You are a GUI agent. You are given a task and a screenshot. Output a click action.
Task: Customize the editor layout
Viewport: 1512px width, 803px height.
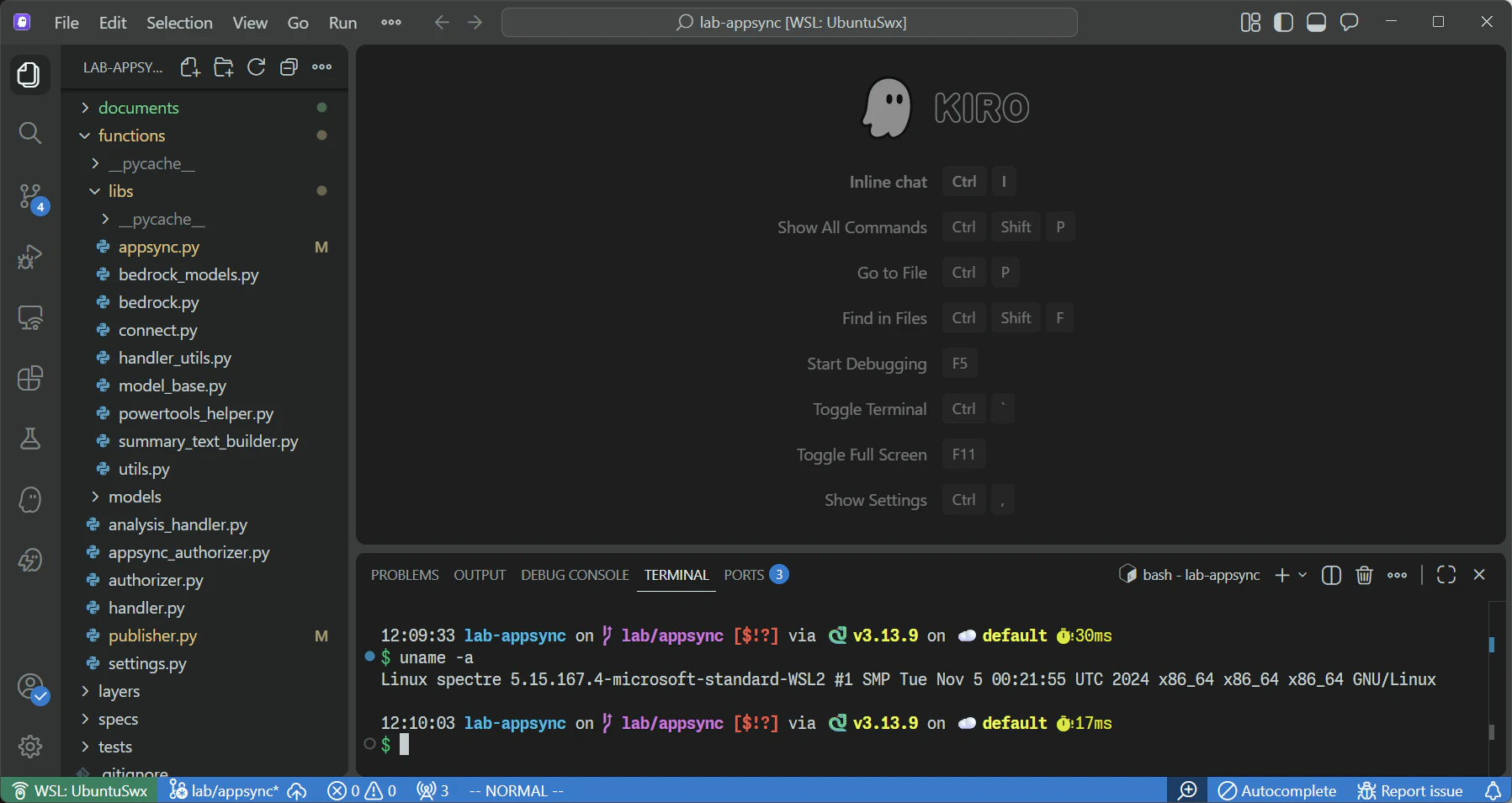1250,23
